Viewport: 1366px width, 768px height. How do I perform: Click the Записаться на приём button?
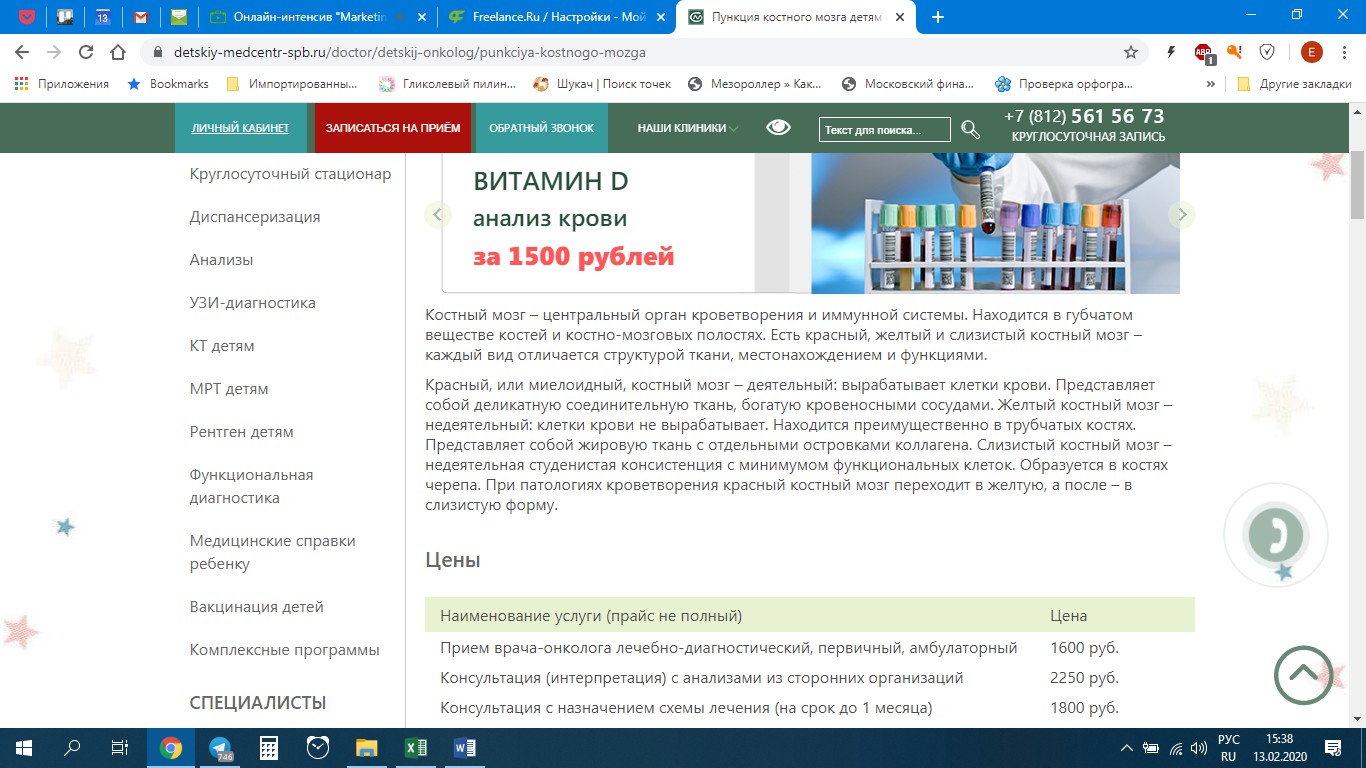[393, 128]
